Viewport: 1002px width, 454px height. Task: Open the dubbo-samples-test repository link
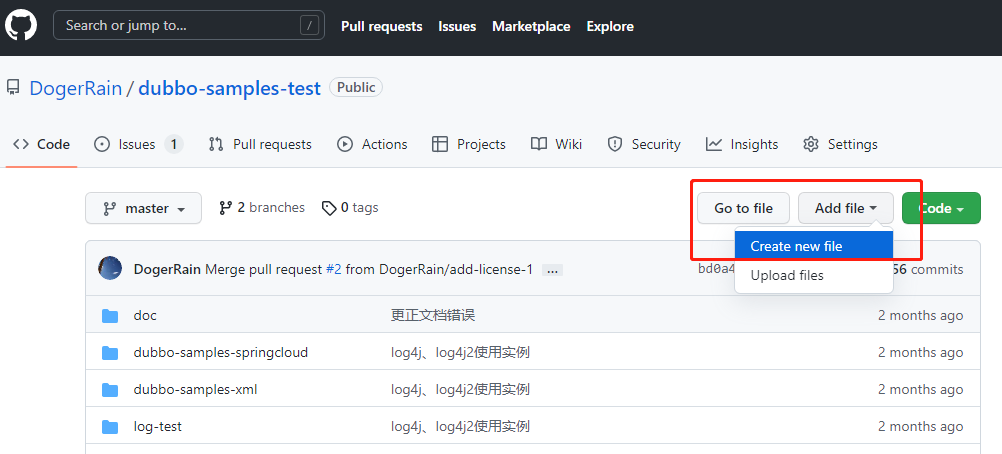coord(229,88)
